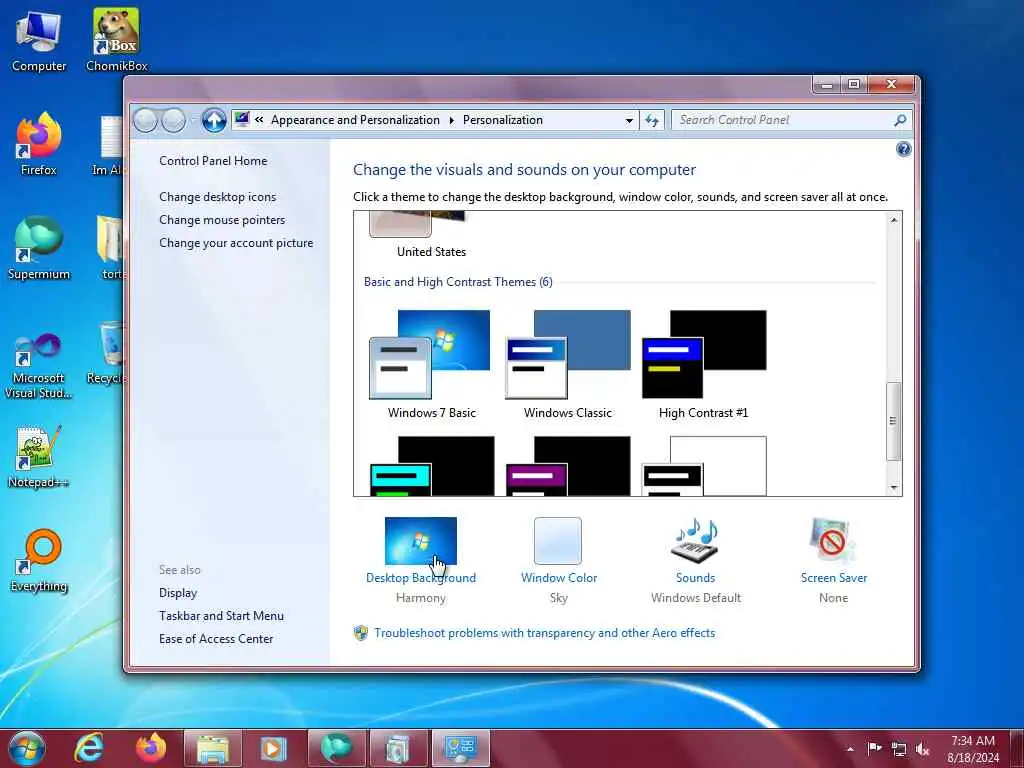Open Change your account picture link

236,242
